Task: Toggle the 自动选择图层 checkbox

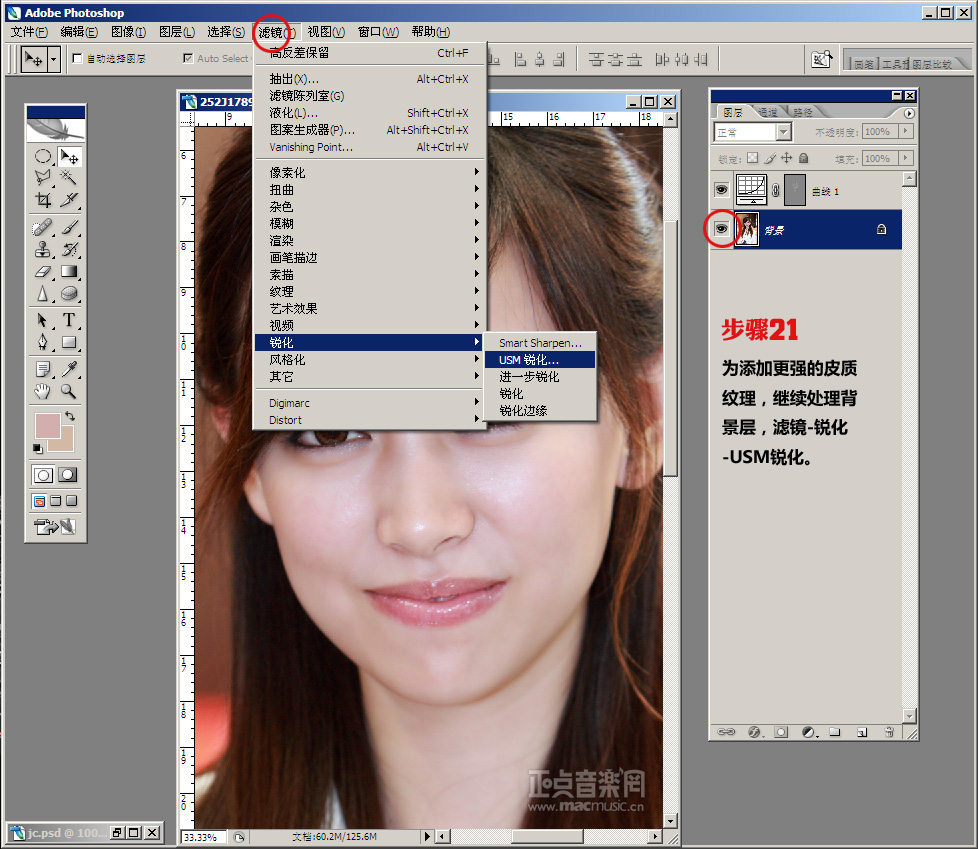Action: (x=78, y=59)
